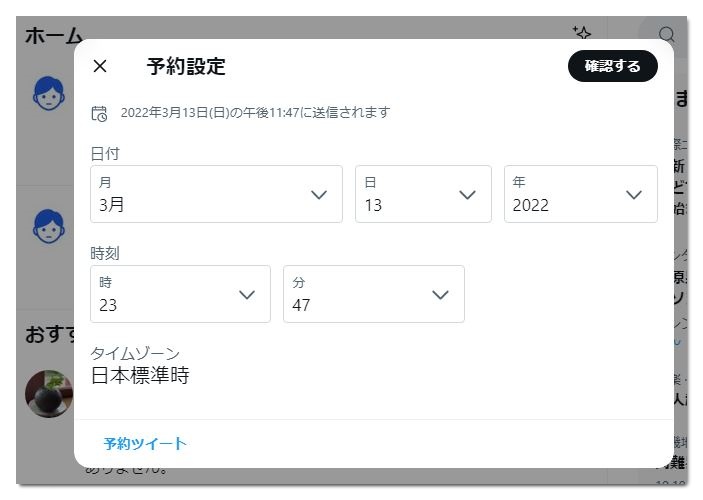Open the 分 minute dropdown showing 47
This screenshot has width=703, height=500.
pos(374,294)
